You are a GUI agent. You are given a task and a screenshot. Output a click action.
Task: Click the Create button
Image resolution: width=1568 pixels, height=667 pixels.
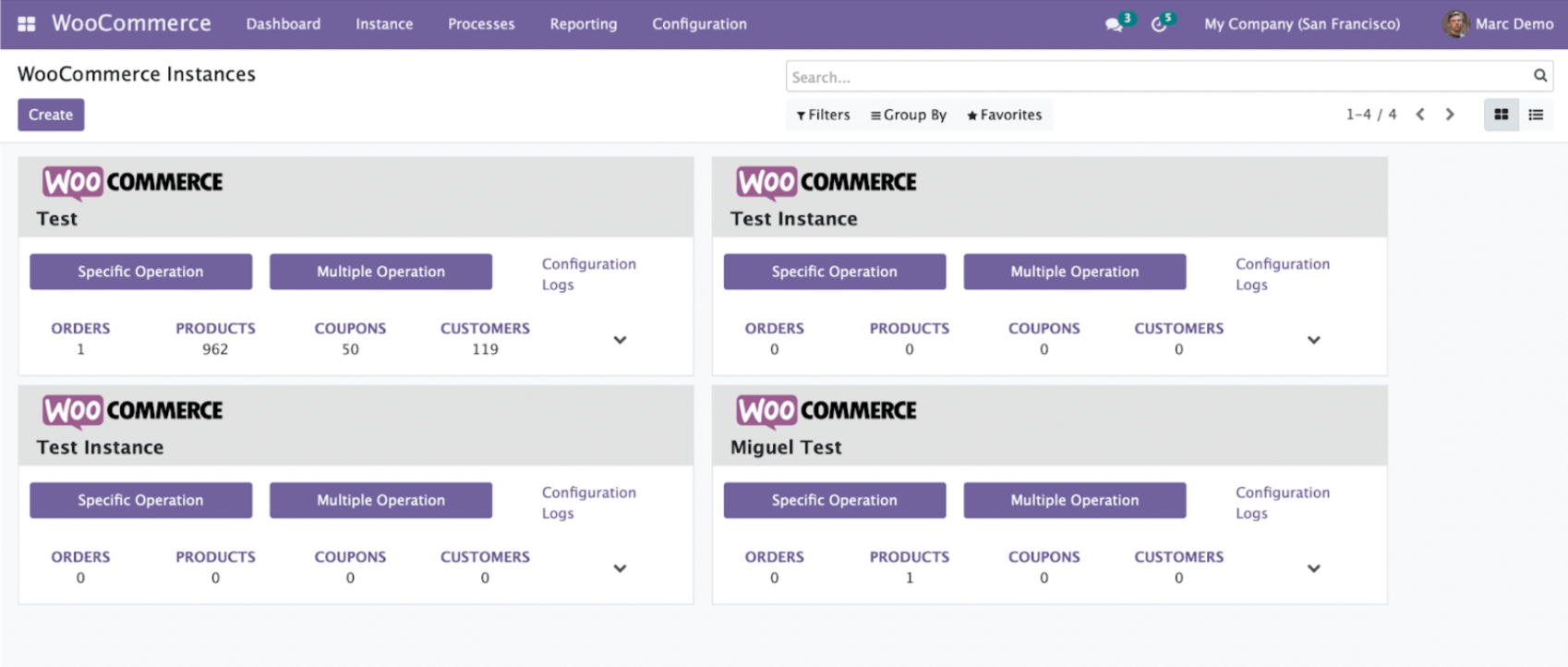(x=51, y=115)
